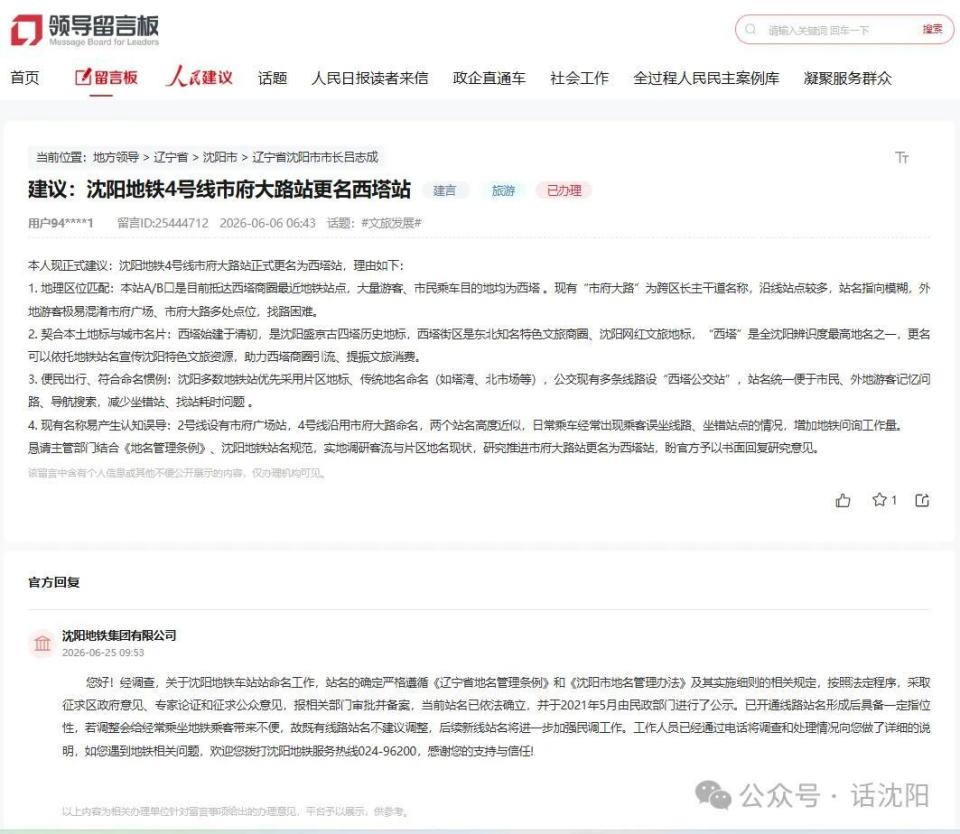Favorite the message with star icon
960x834 pixels.
coord(879,500)
